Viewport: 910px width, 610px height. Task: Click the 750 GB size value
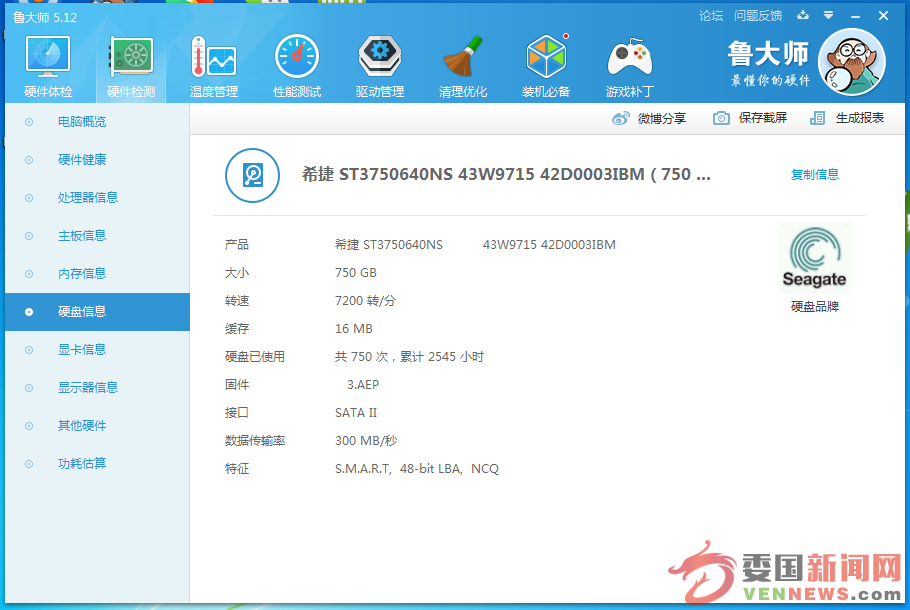tap(356, 273)
